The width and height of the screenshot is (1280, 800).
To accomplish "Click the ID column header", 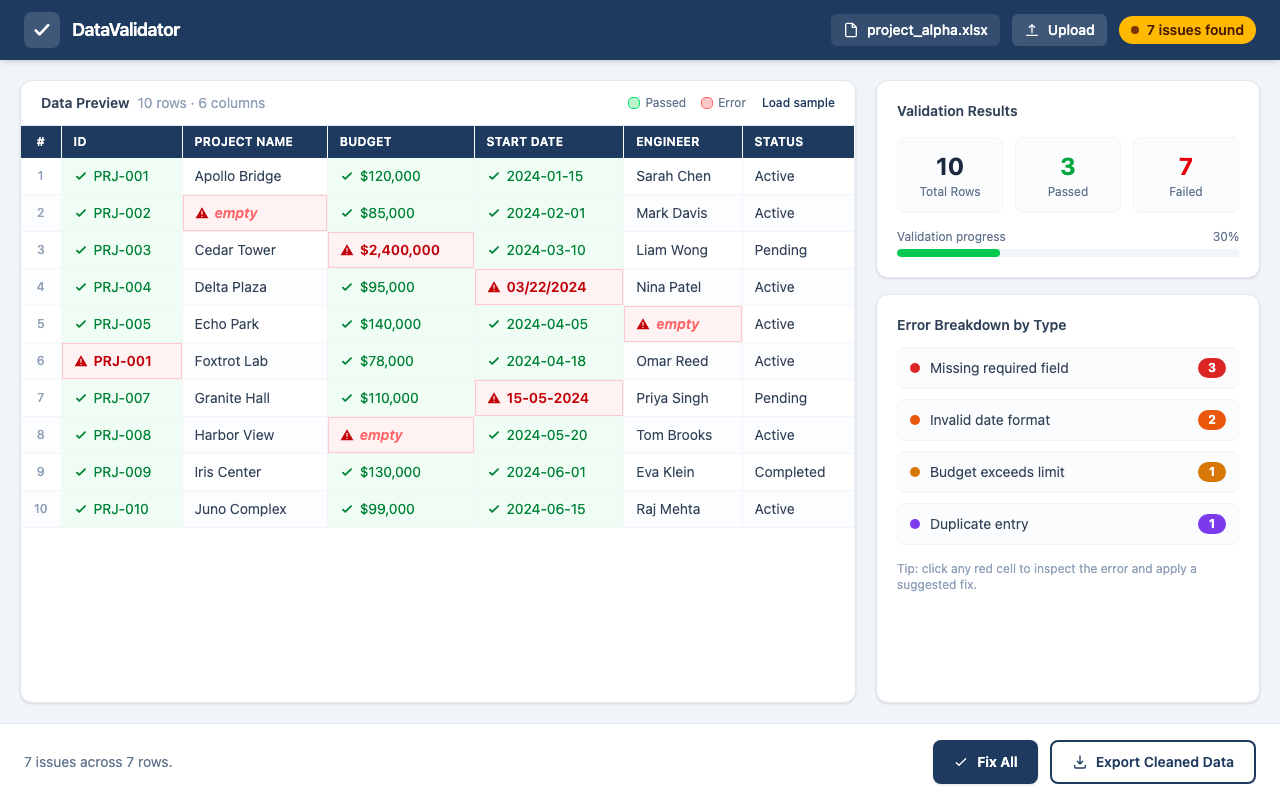I will pos(122,142).
